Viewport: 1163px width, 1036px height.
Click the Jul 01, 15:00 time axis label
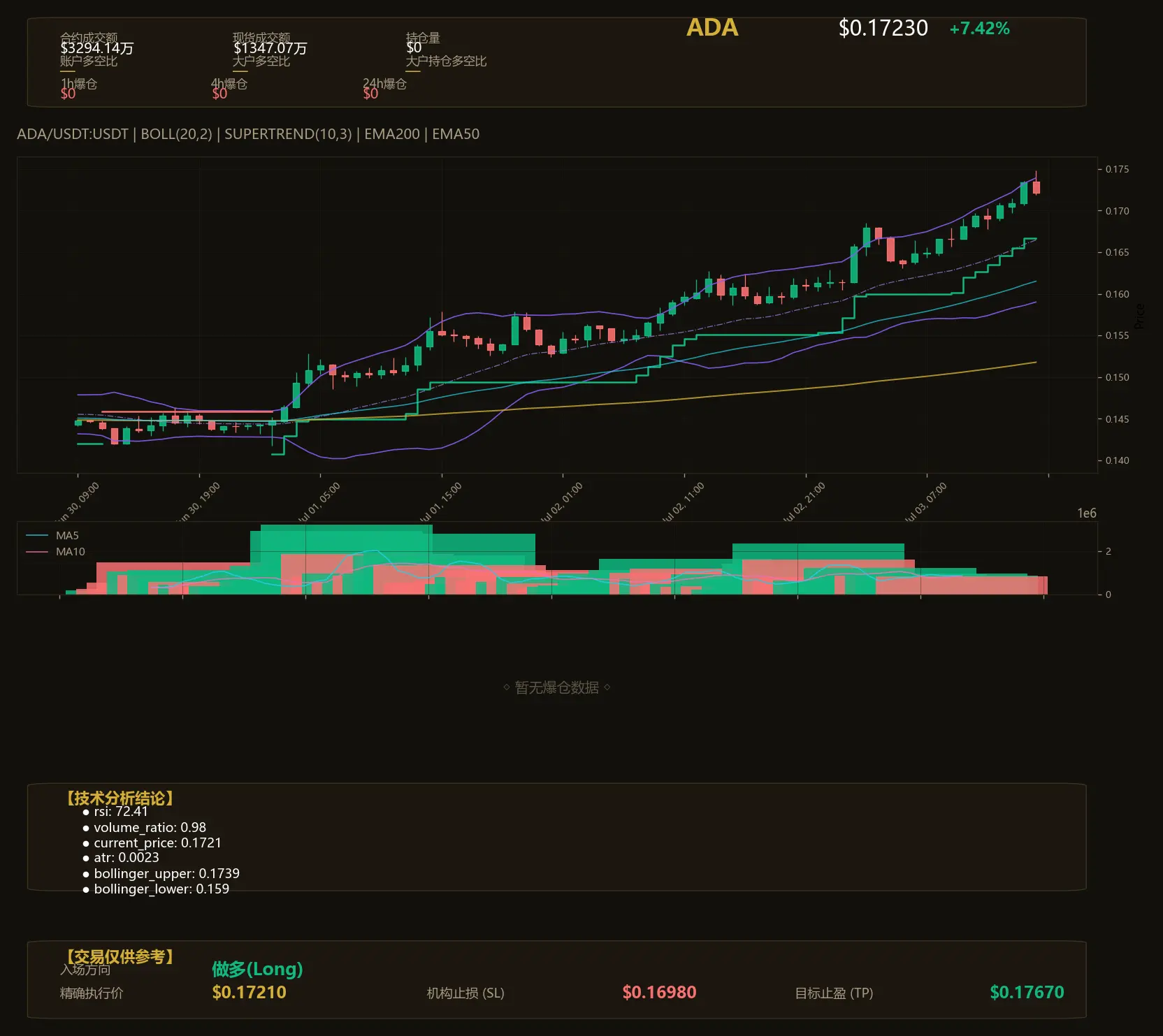coord(440,502)
